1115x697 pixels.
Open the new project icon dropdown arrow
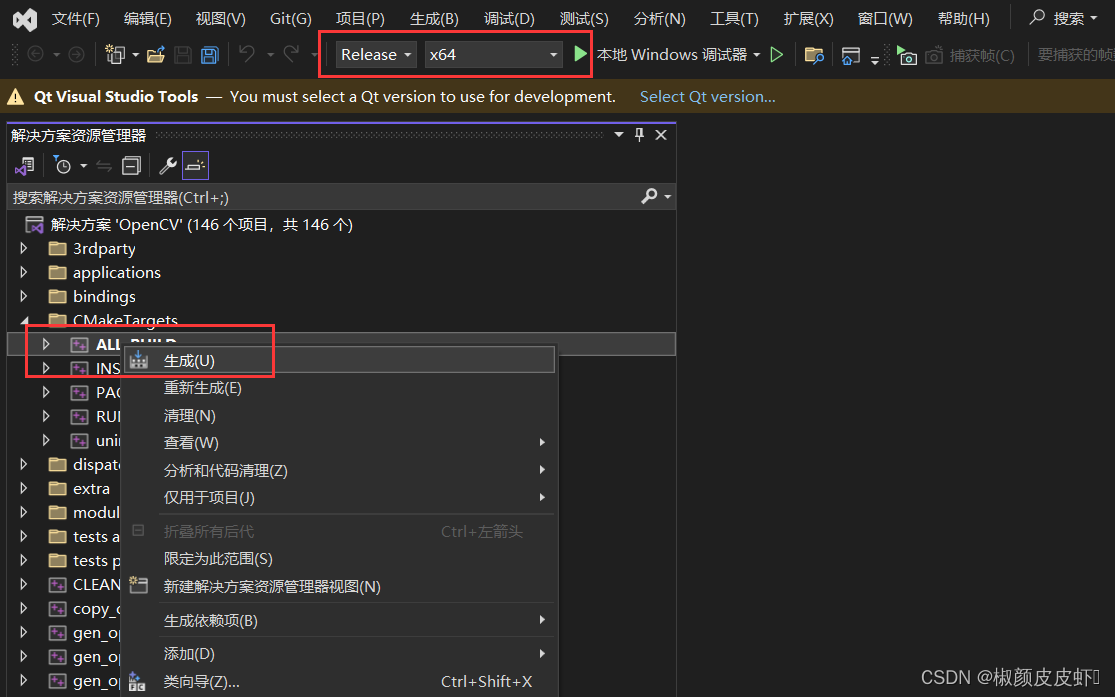135,55
